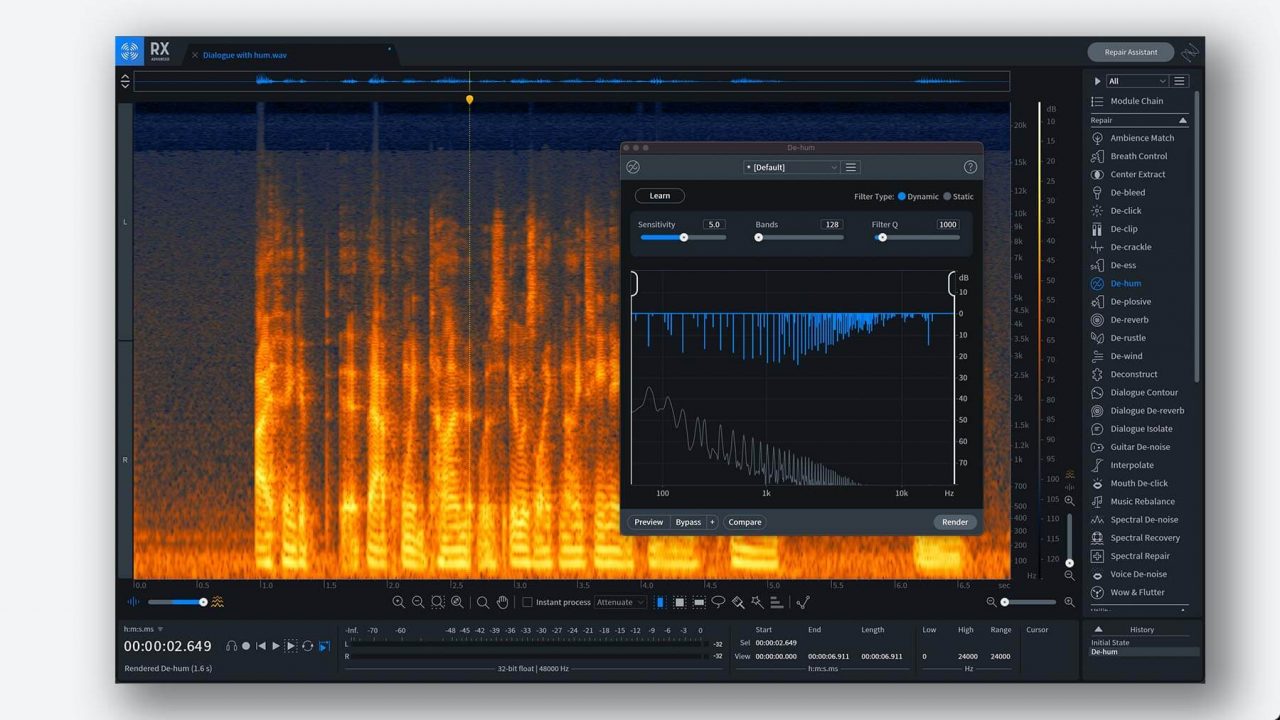The height and width of the screenshot is (720, 1280).
Task: Select the lasso selection tool
Action: pyautogui.click(x=718, y=602)
